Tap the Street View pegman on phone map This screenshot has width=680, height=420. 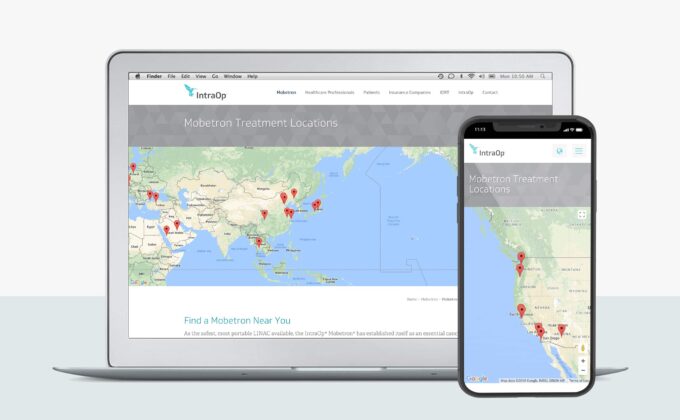pos(583,348)
